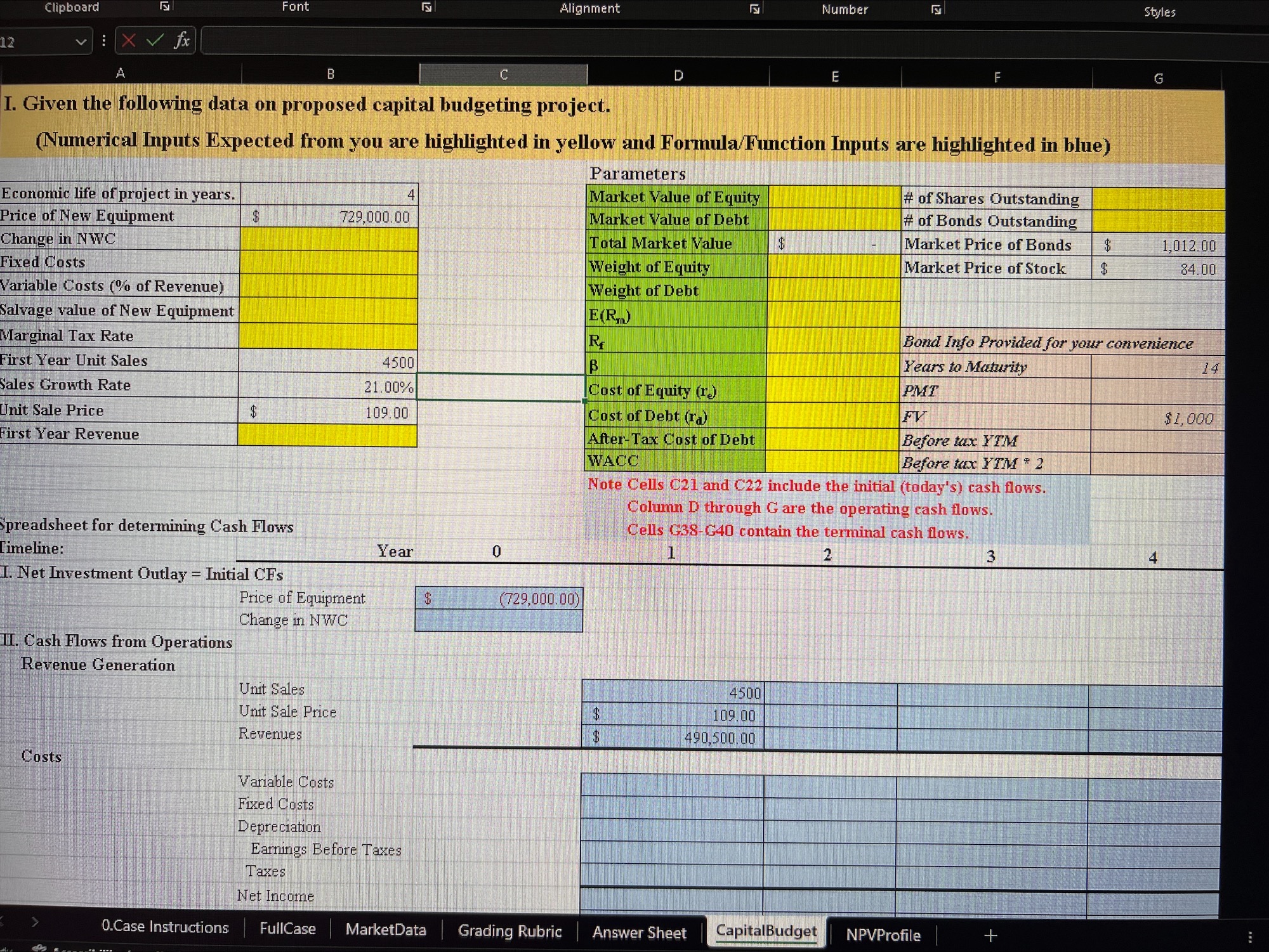The width and height of the screenshot is (1269, 952).
Task: Go to the Answer Sheet tab
Action: [x=639, y=932]
